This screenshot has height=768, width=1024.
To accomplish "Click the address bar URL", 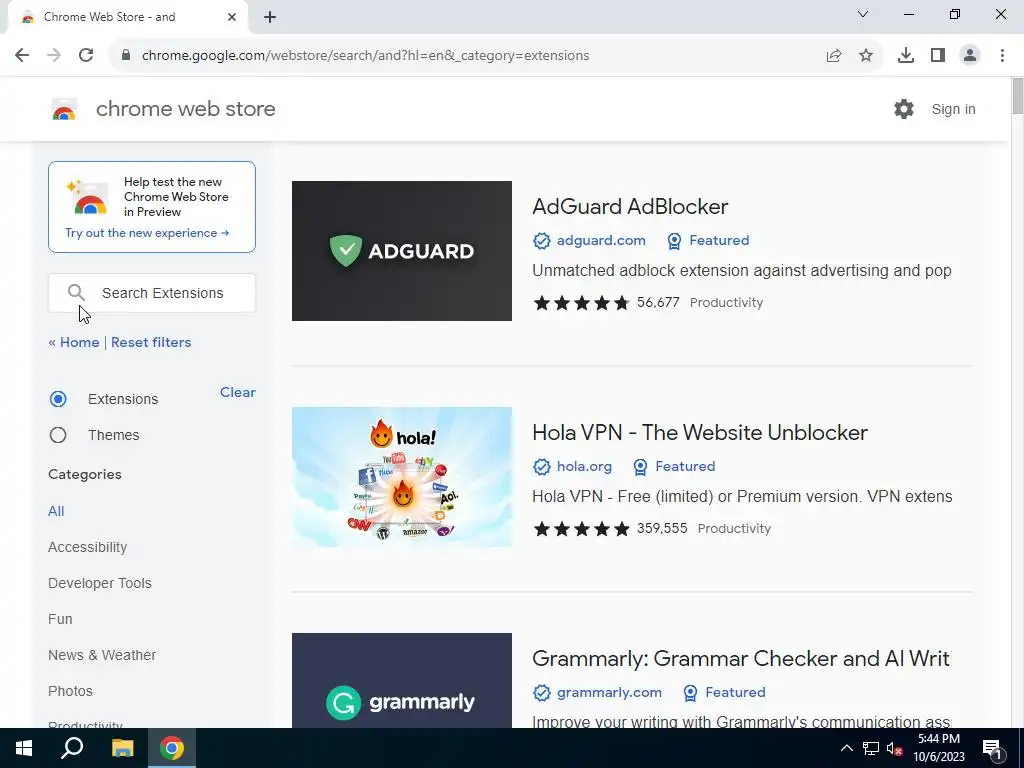I will pos(366,56).
